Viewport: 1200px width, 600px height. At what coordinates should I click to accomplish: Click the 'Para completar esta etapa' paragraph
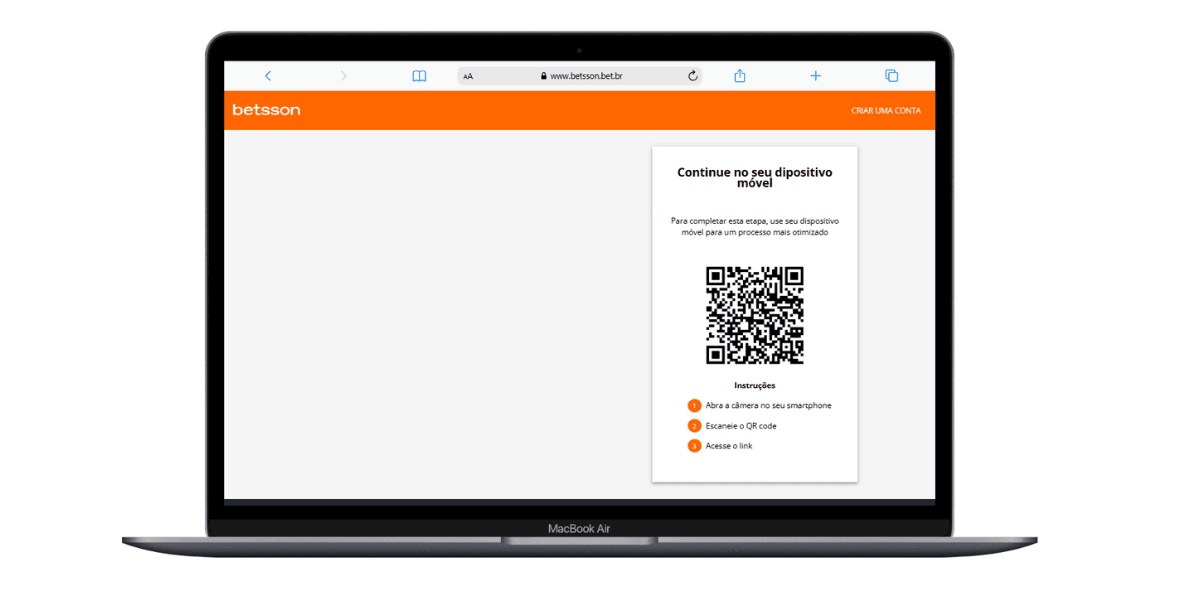click(755, 226)
